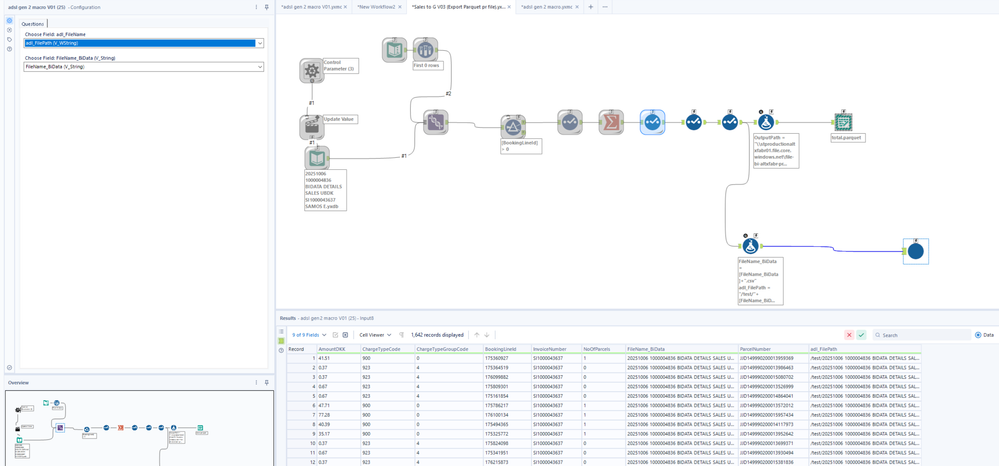This screenshot has height=466, width=999.
Task: Click the orange Summarize tool
Action: (x=611, y=122)
